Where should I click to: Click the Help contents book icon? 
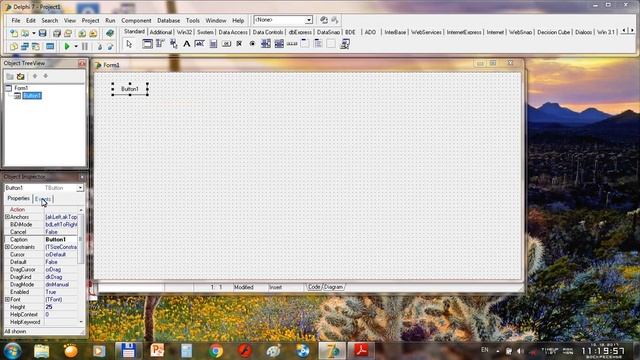click(x=110, y=33)
